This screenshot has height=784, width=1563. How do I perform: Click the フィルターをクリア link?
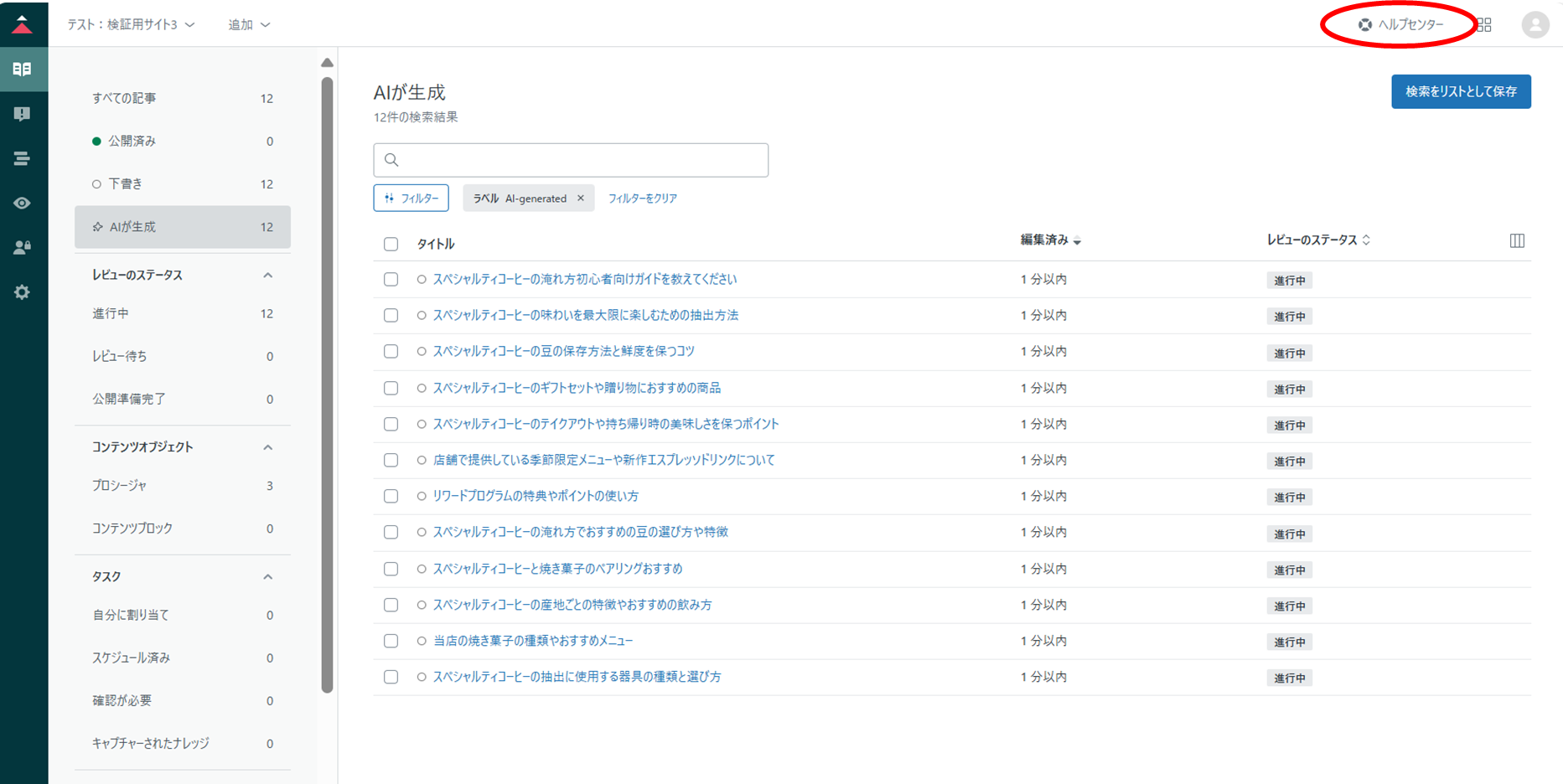[642, 199]
